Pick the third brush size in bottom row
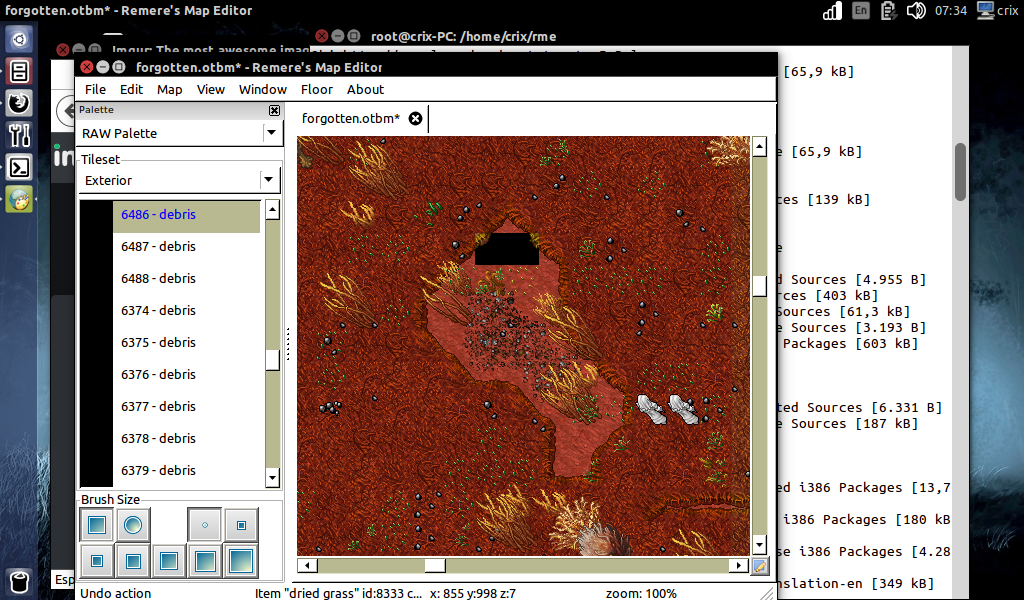The height and width of the screenshot is (600, 1024). point(168,561)
